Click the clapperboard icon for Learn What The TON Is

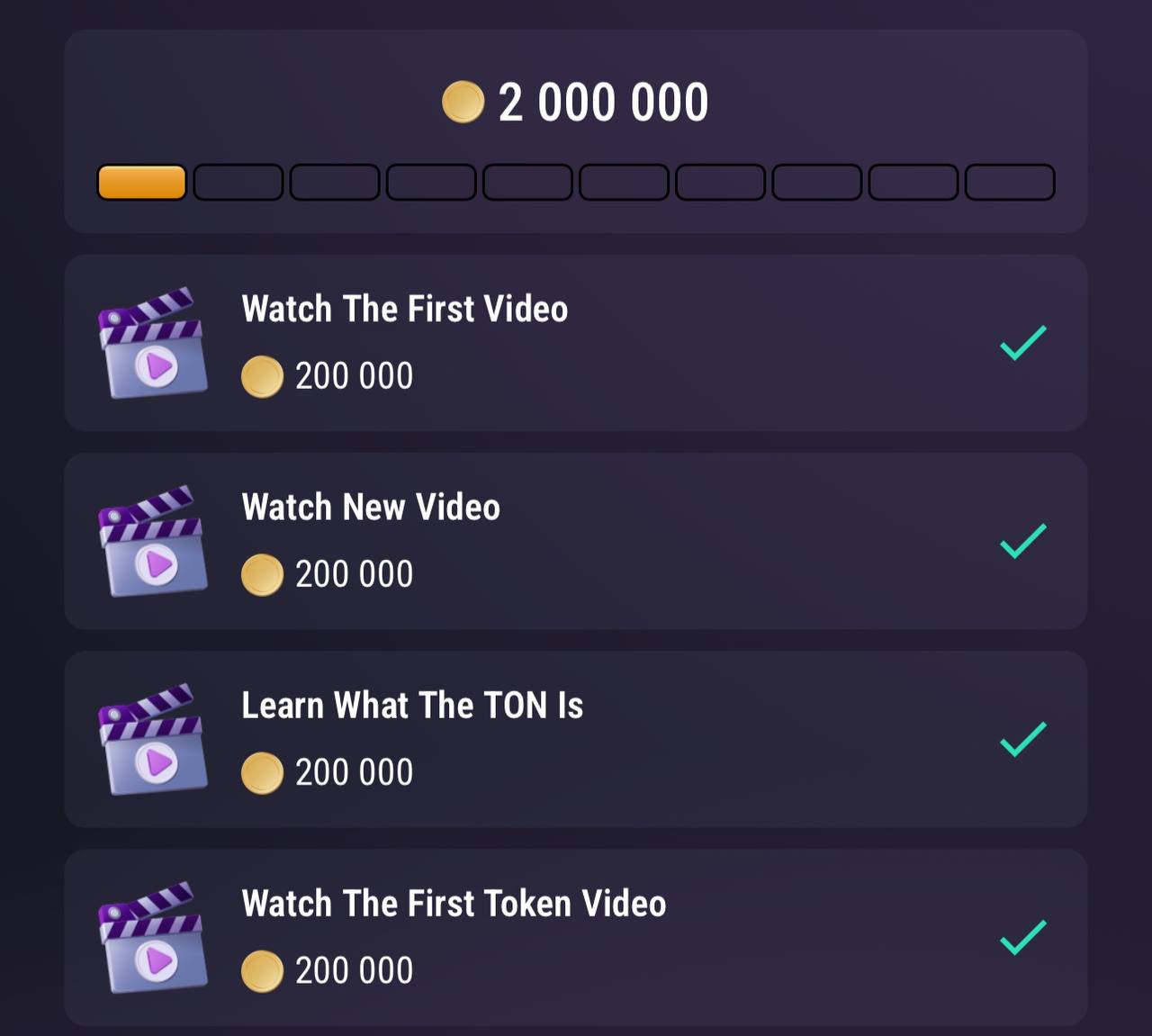152,739
